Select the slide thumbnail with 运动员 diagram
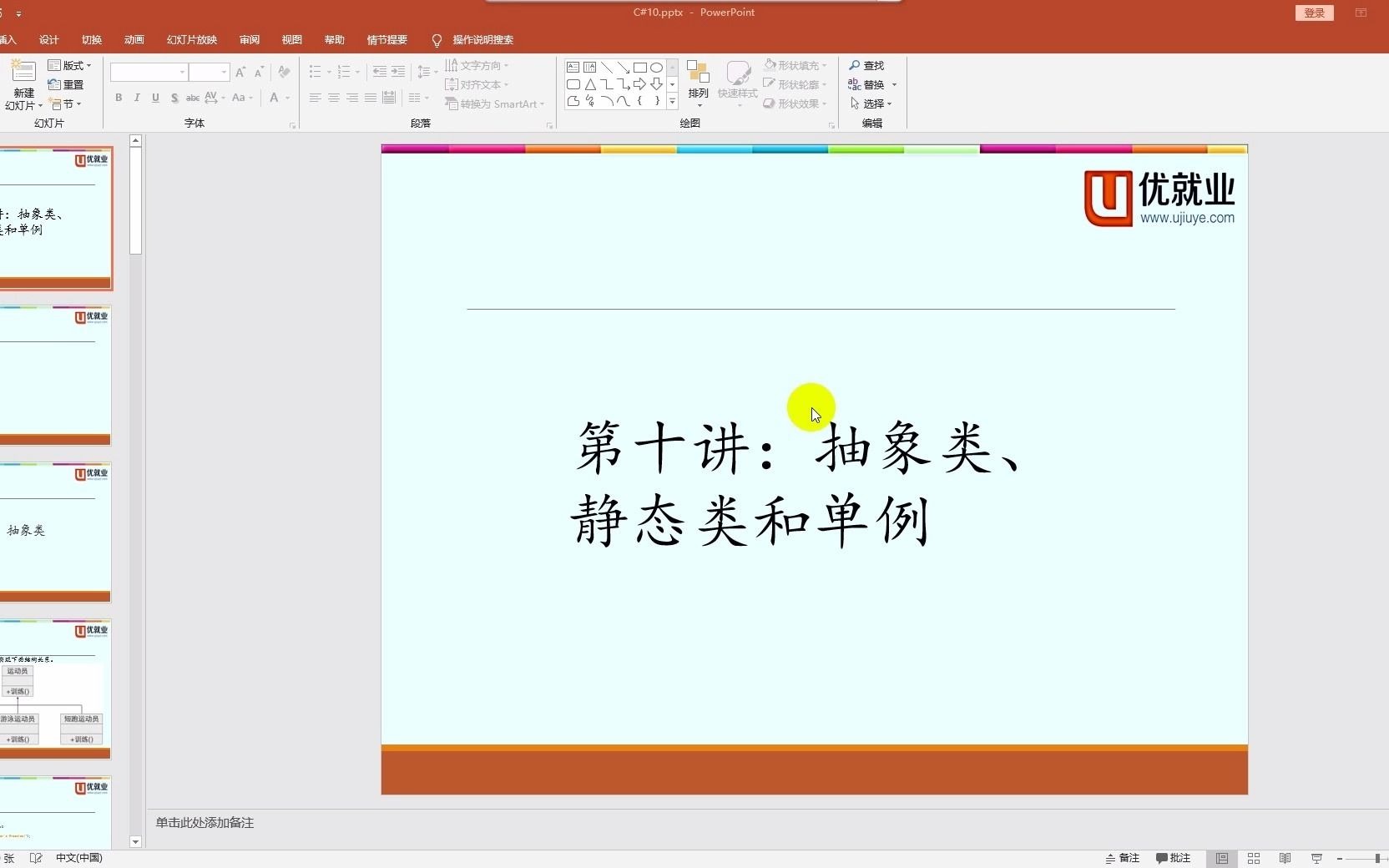Viewport: 1389px width, 868px height. (55, 689)
